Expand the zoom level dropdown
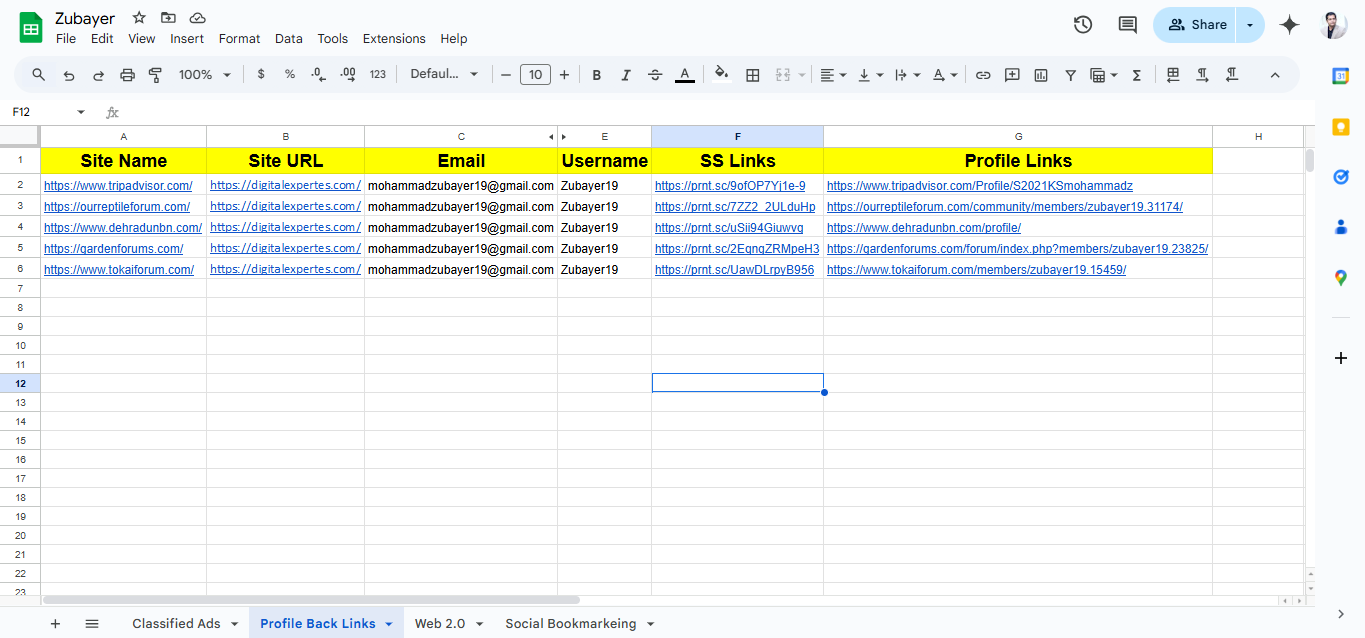This screenshot has width=1365, height=638. coord(204,75)
